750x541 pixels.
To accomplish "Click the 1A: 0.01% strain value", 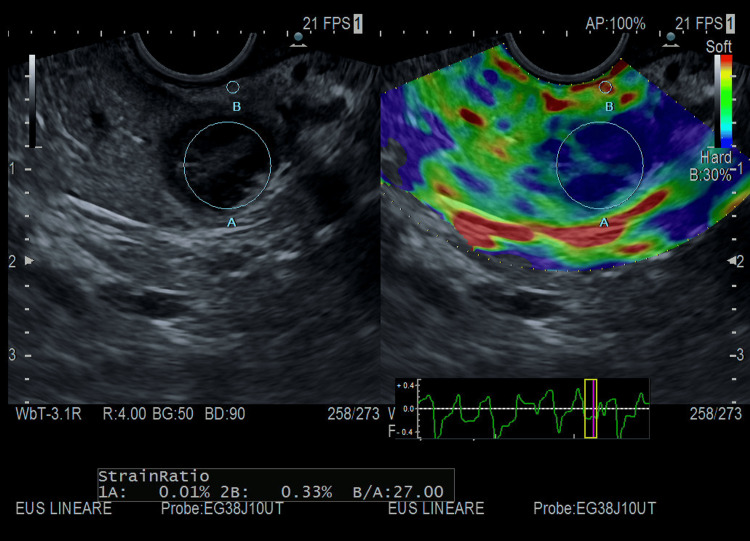I will click(x=154, y=492).
